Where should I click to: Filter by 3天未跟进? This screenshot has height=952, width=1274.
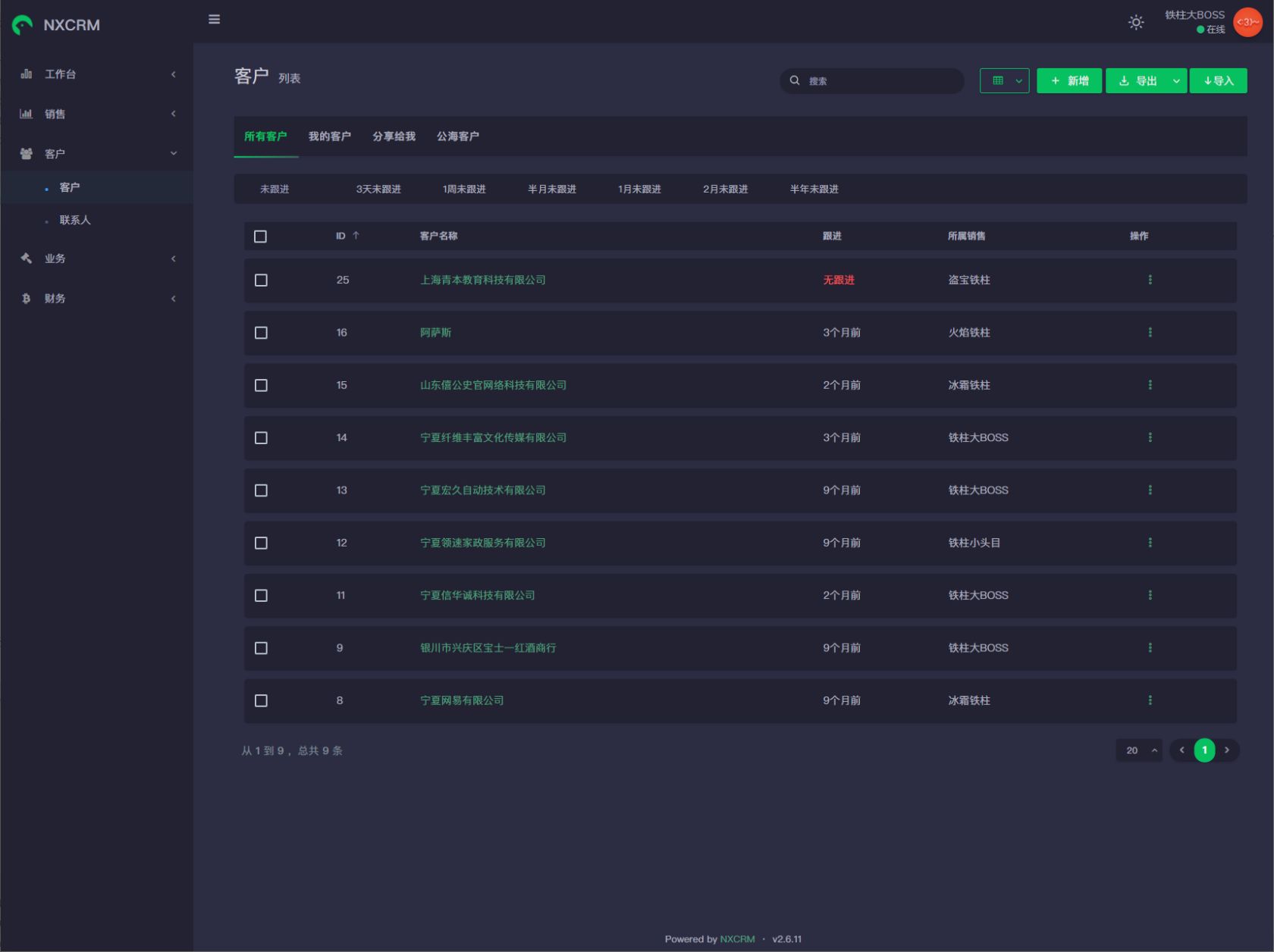378,189
